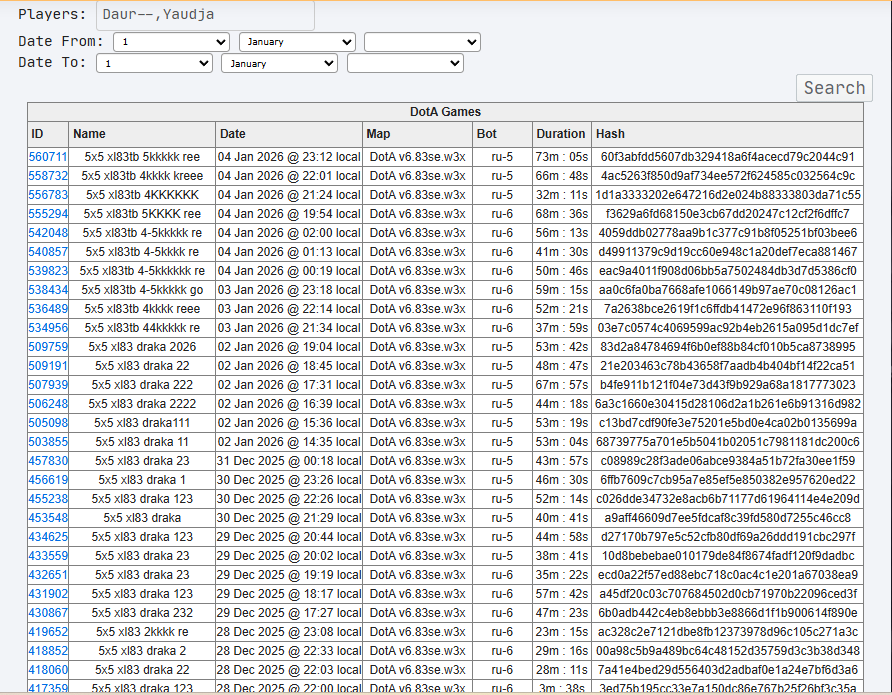Open game ID 539823 link
The width and height of the screenshot is (892, 695).
coord(48,271)
